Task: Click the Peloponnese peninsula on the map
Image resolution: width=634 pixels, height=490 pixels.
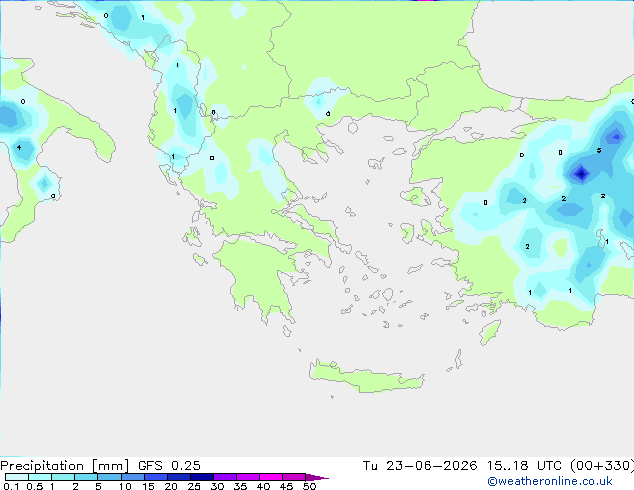Action: click(x=261, y=275)
